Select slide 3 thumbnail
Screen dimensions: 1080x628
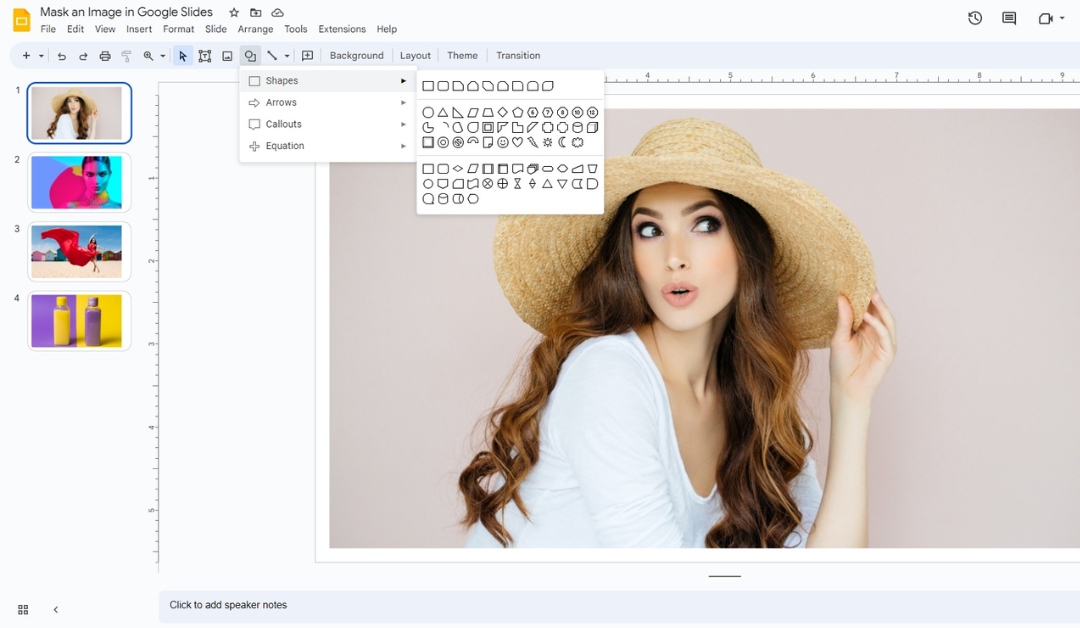coord(79,251)
